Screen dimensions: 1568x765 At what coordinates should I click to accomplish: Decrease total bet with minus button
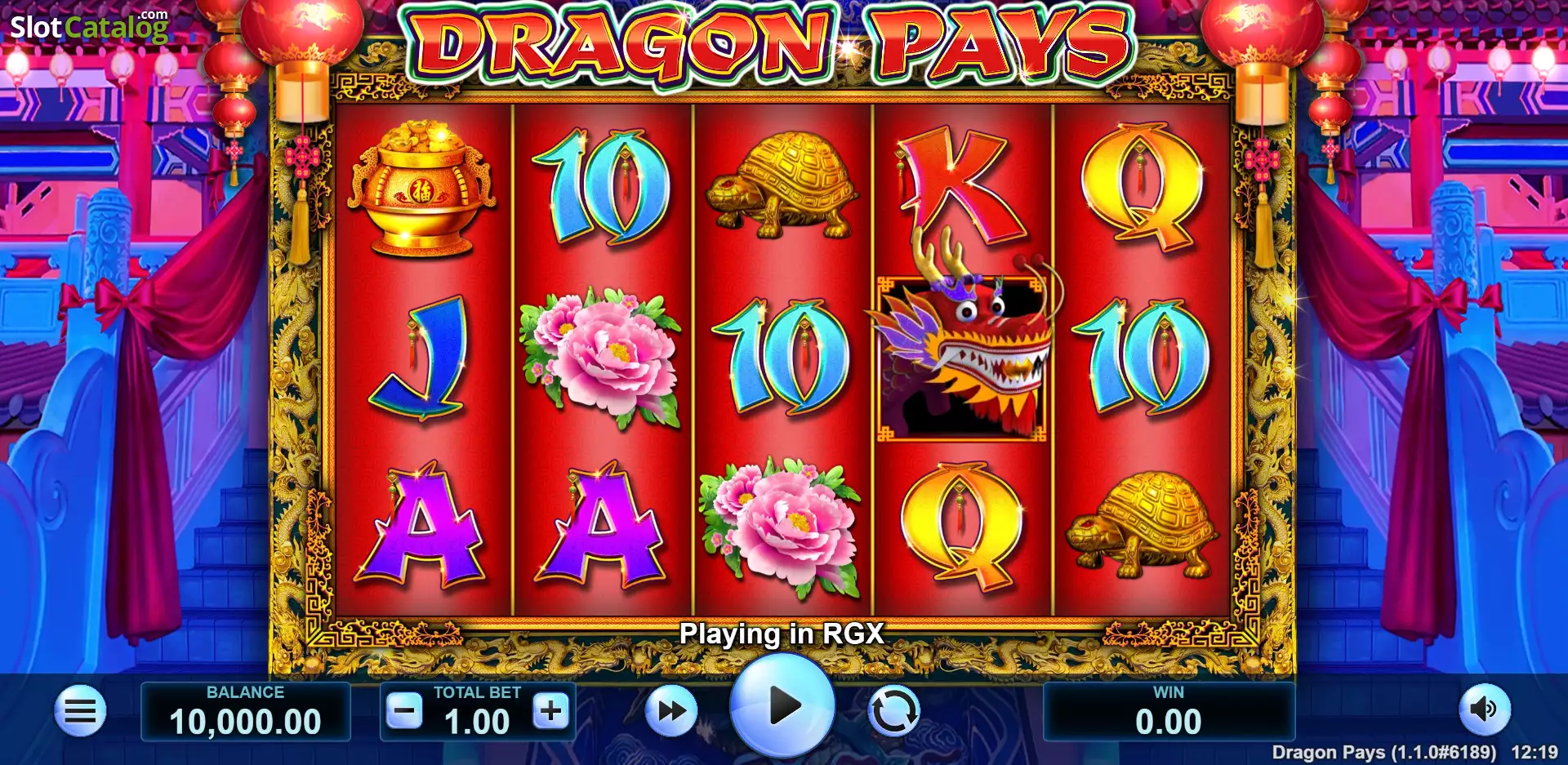coord(404,711)
